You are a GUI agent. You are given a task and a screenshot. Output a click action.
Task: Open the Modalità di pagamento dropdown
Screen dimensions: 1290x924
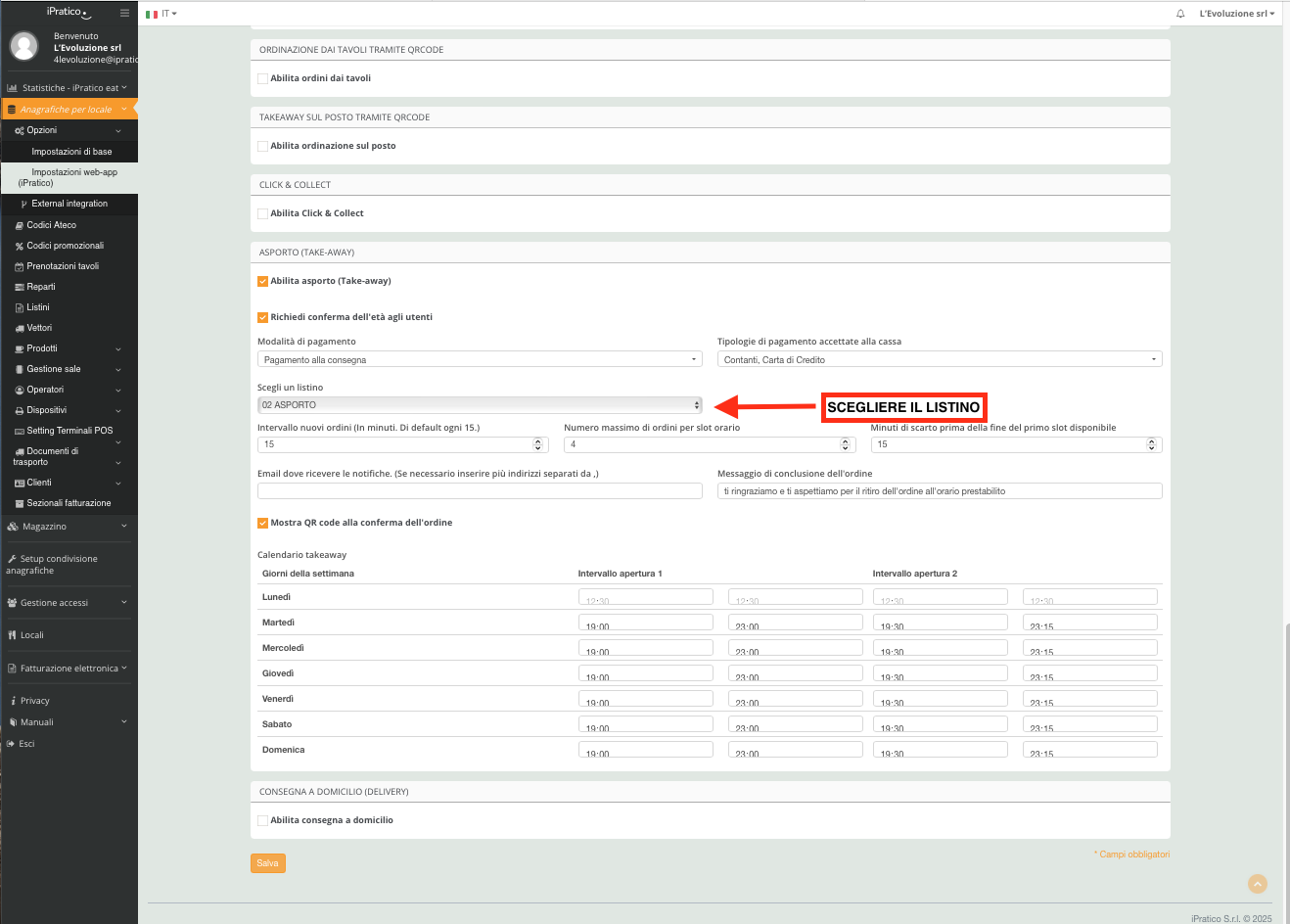coord(480,359)
